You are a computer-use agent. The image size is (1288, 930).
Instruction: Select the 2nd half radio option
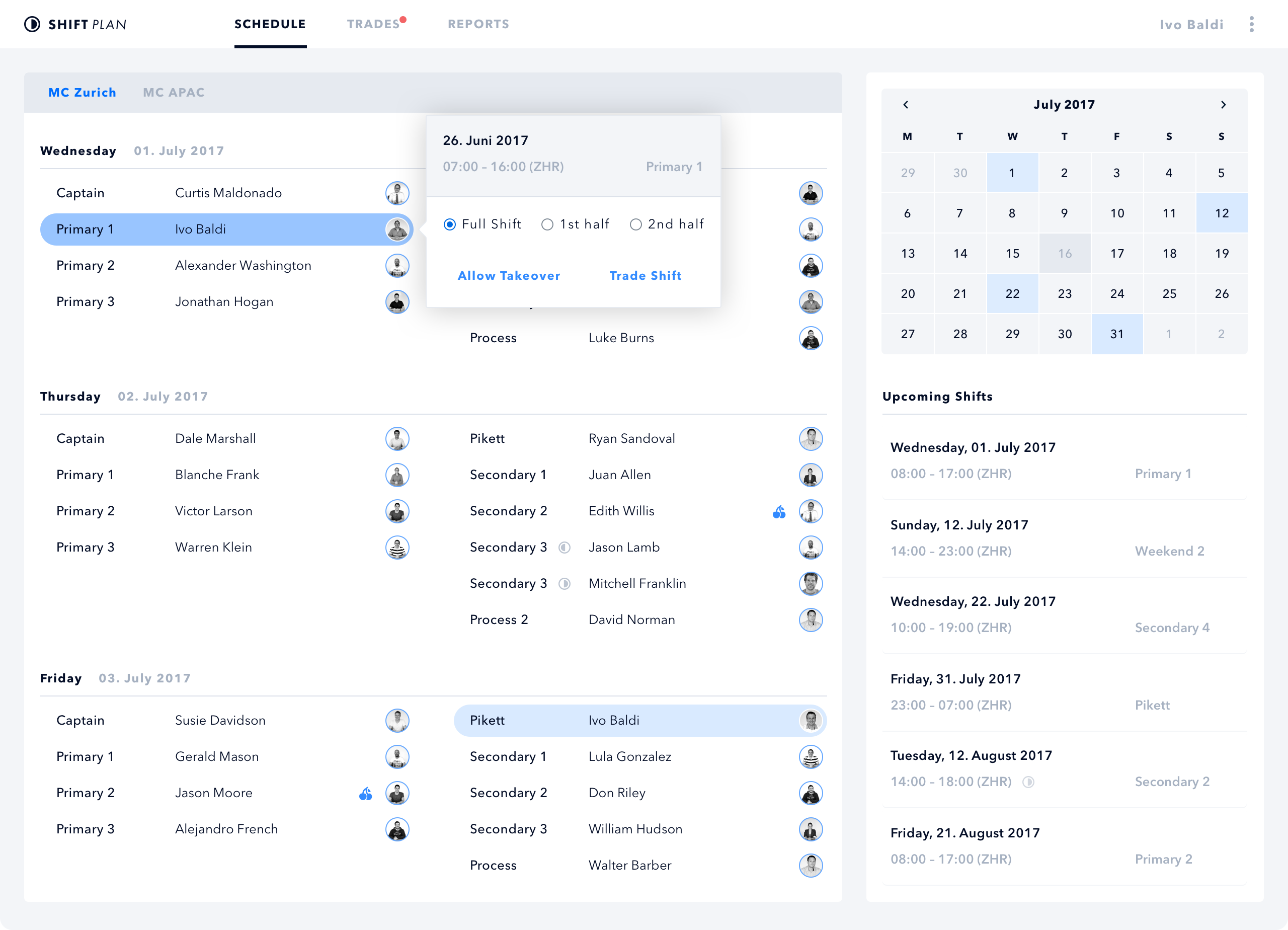[635, 224]
